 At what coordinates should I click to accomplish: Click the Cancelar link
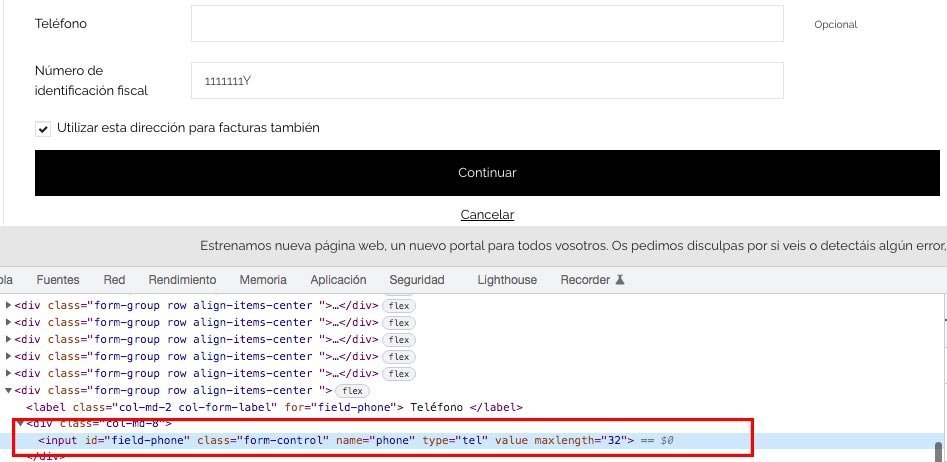487,215
